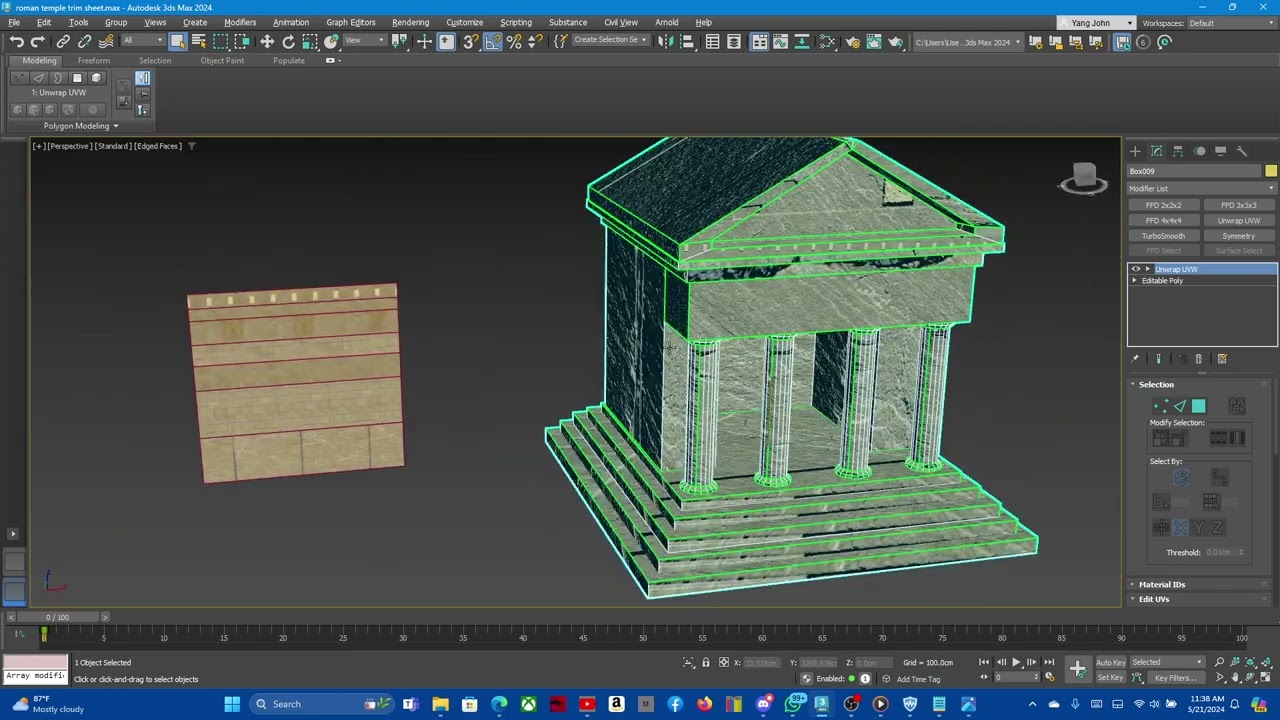Open the Layer Explorer icon
The image size is (1280, 720).
point(734,41)
